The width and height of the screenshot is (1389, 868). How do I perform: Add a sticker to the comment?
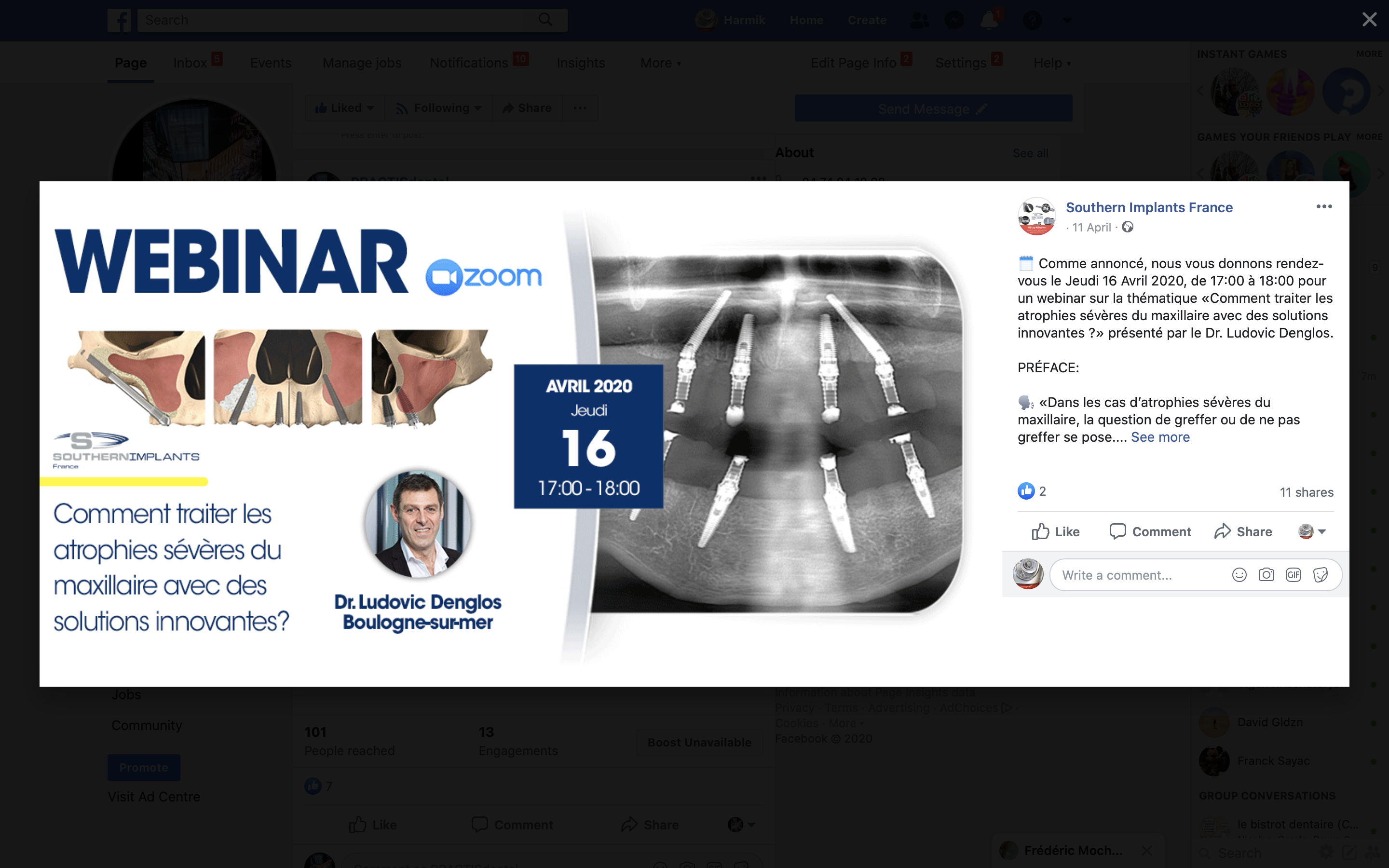tap(1320, 575)
